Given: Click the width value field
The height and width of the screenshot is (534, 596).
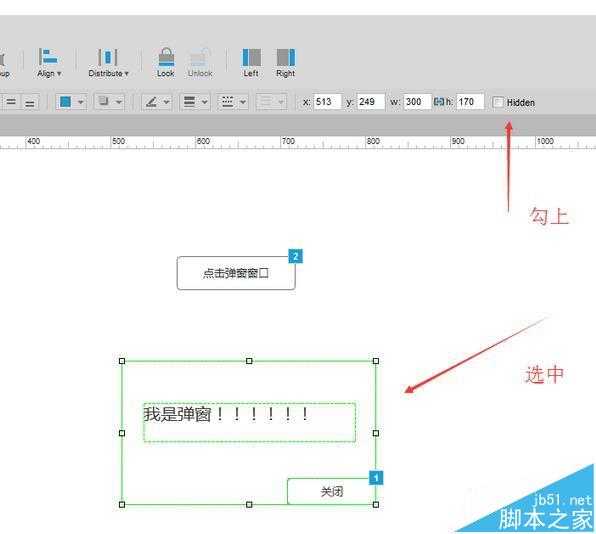Looking at the screenshot, I should point(417,102).
